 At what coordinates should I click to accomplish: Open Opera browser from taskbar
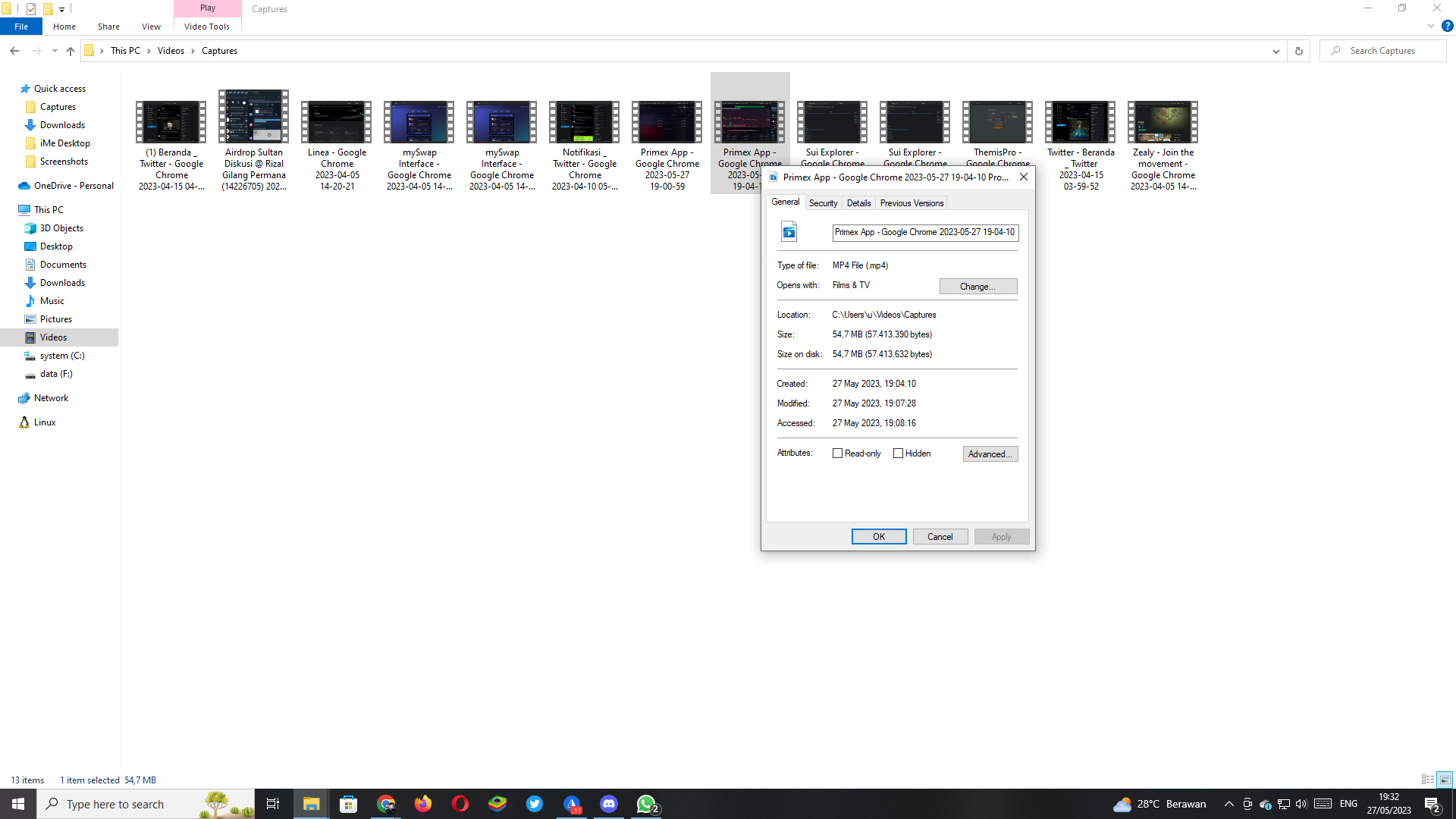click(460, 804)
